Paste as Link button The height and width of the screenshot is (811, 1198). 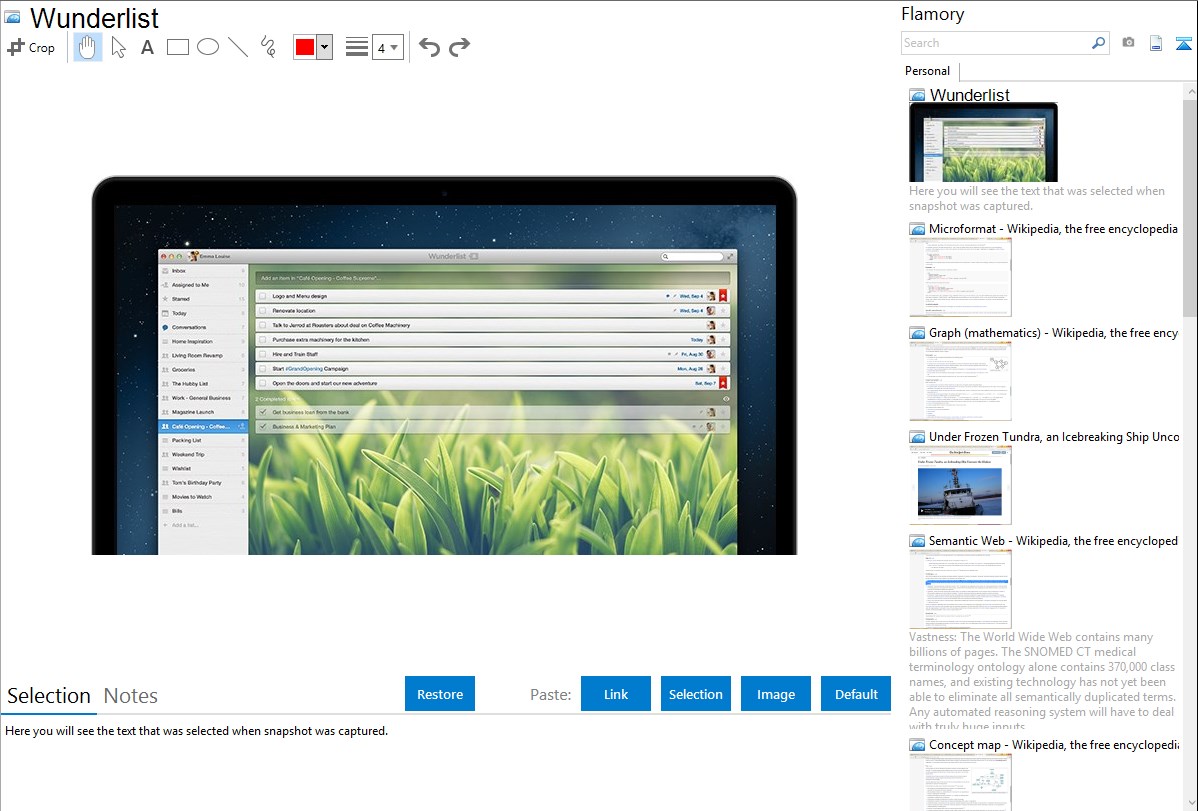616,694
